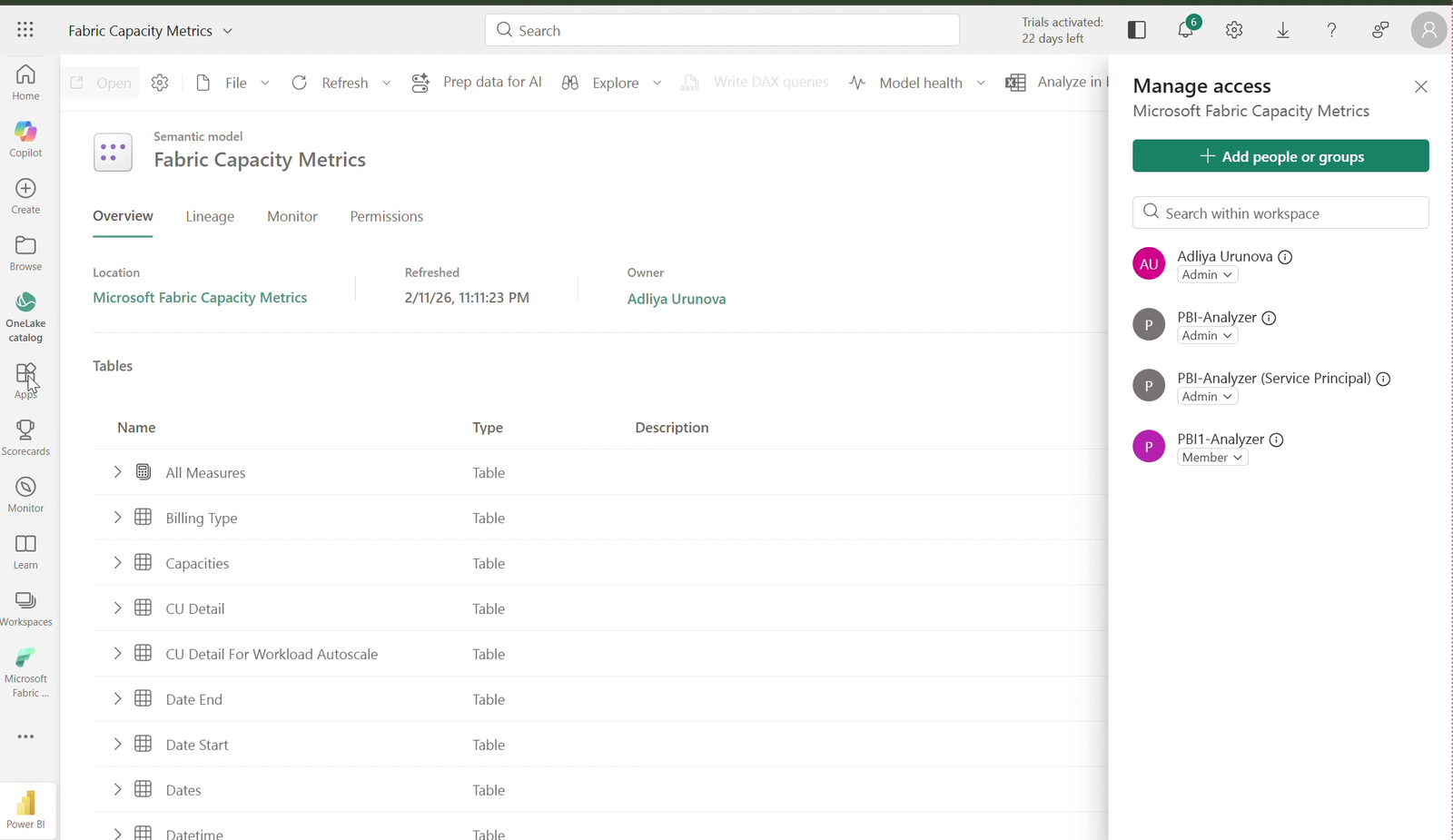Click the download arrow icon
Screen dimensions: 1453x840
pyautogui.click(x=1283, y=30)
